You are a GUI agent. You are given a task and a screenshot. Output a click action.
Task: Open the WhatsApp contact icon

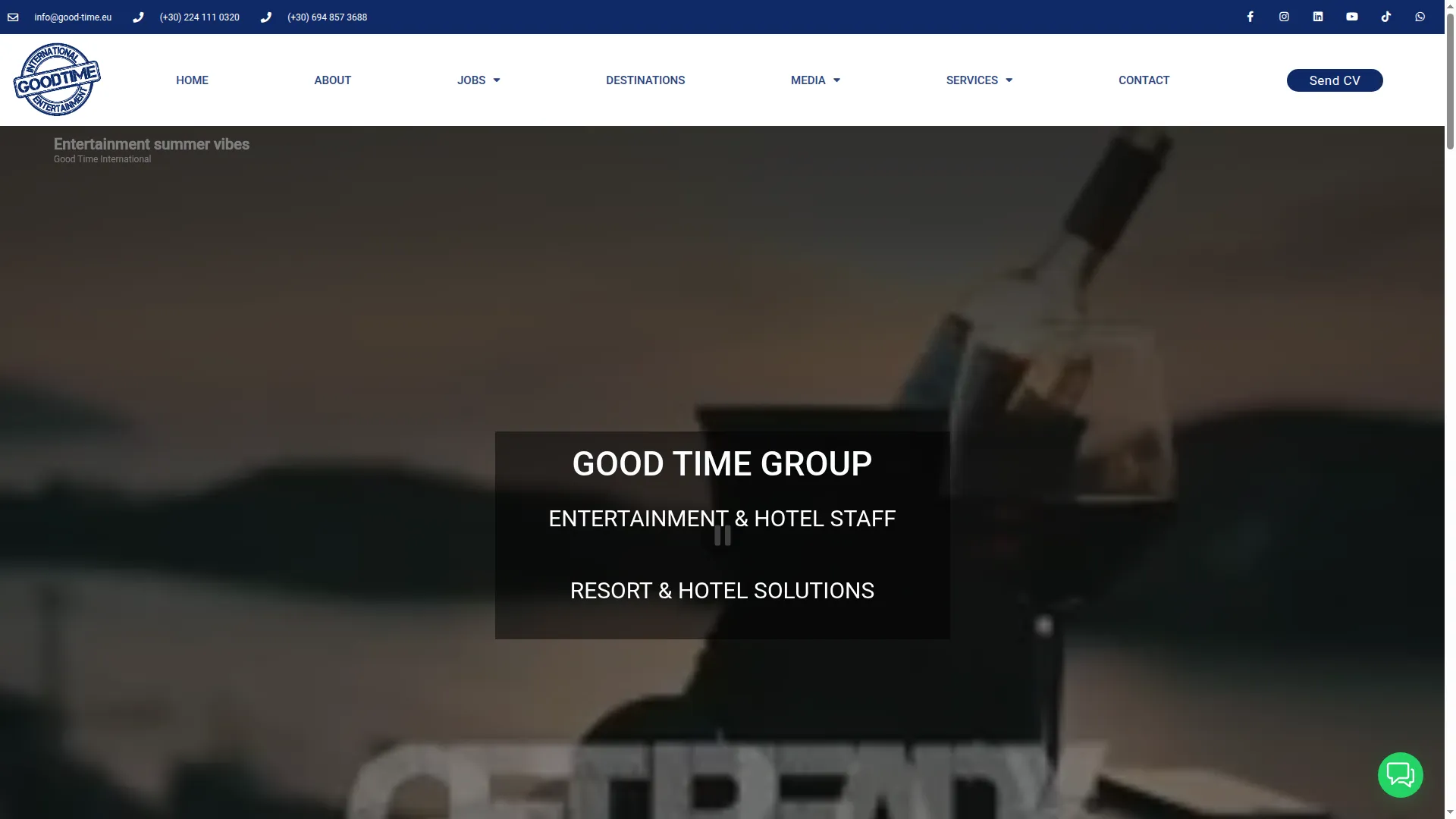click(1420, 17)
